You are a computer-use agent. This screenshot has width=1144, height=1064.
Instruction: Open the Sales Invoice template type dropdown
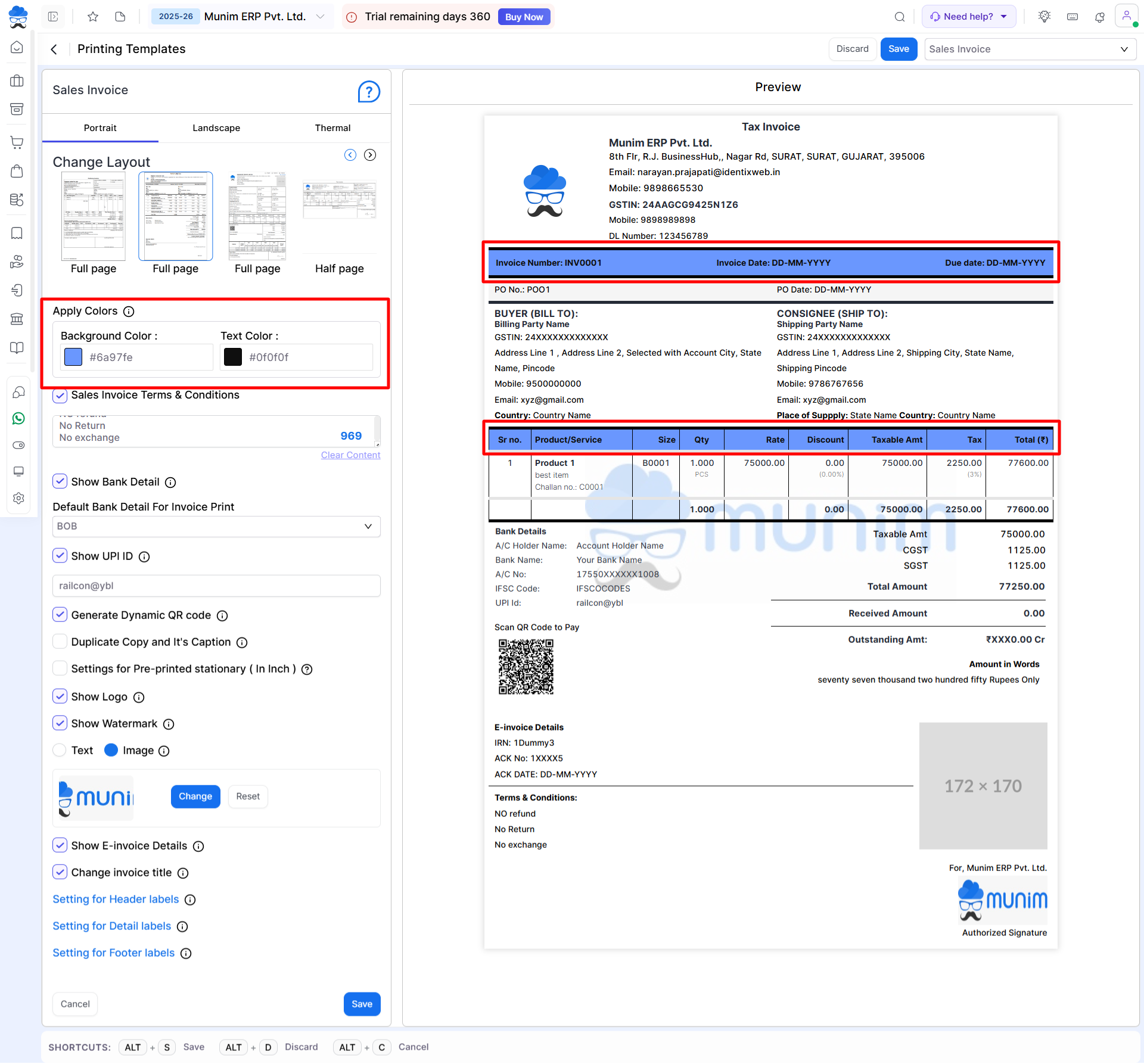[x=1030, y=49]
